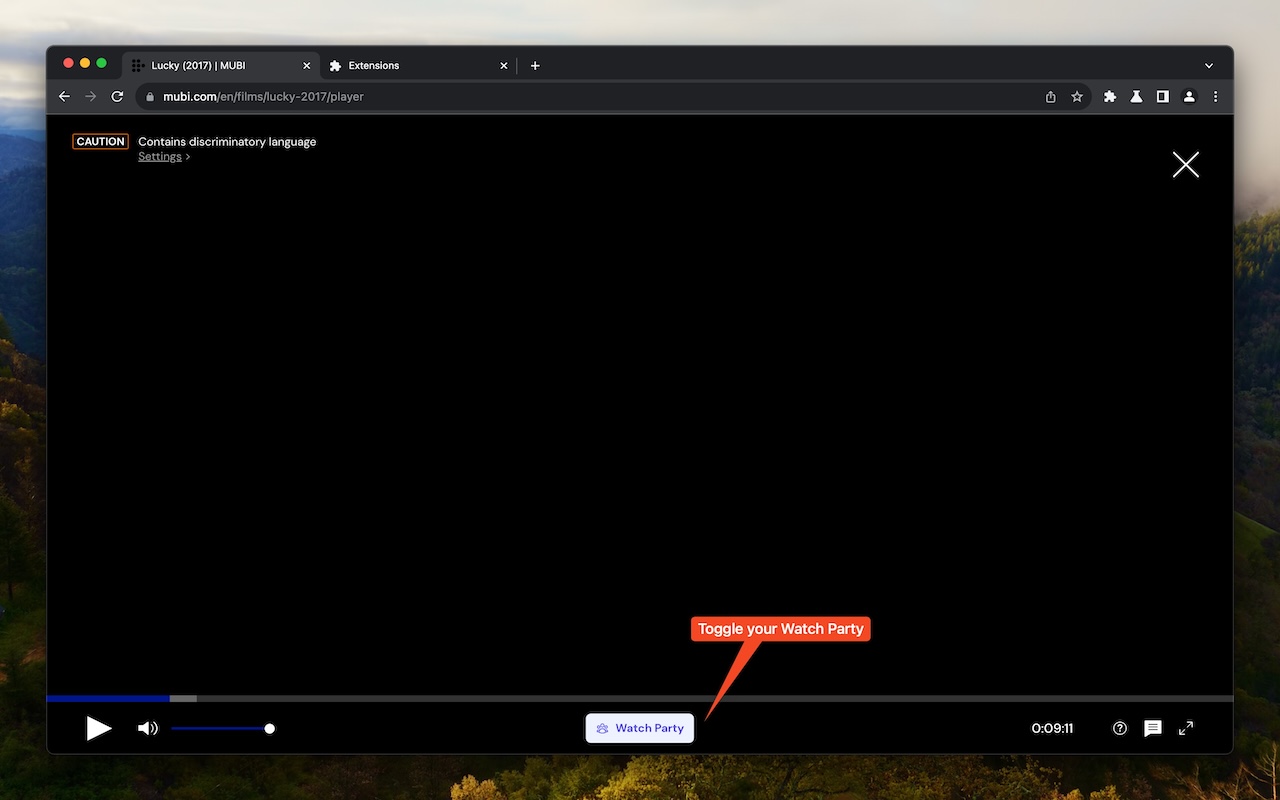Go back to the previous page
1280x800 pixels.
65,97
